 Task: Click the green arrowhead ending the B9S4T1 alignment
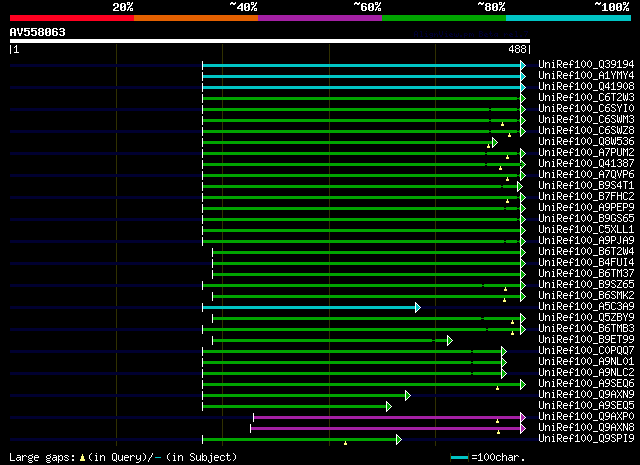coord(520,187)
